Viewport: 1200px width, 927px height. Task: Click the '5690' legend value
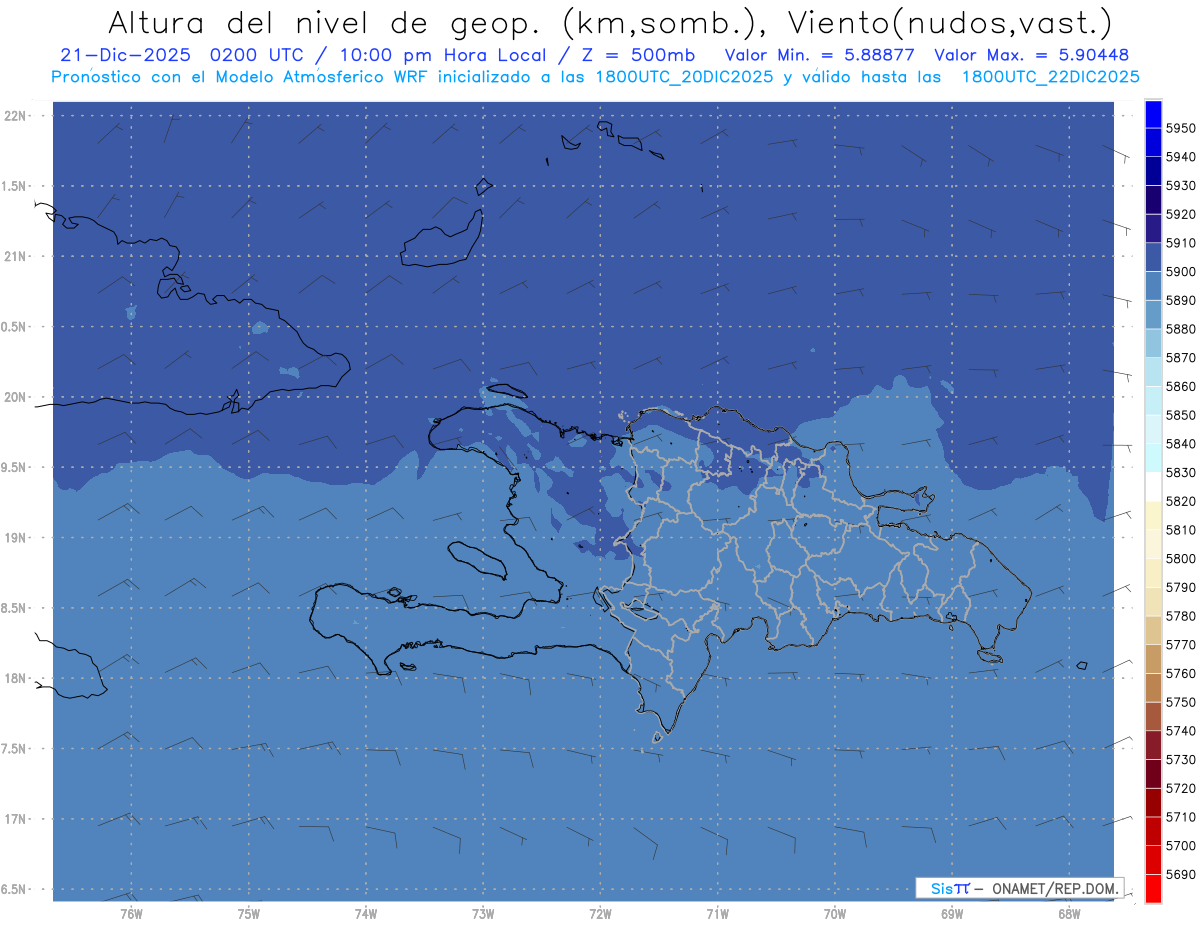(1180, 874)
